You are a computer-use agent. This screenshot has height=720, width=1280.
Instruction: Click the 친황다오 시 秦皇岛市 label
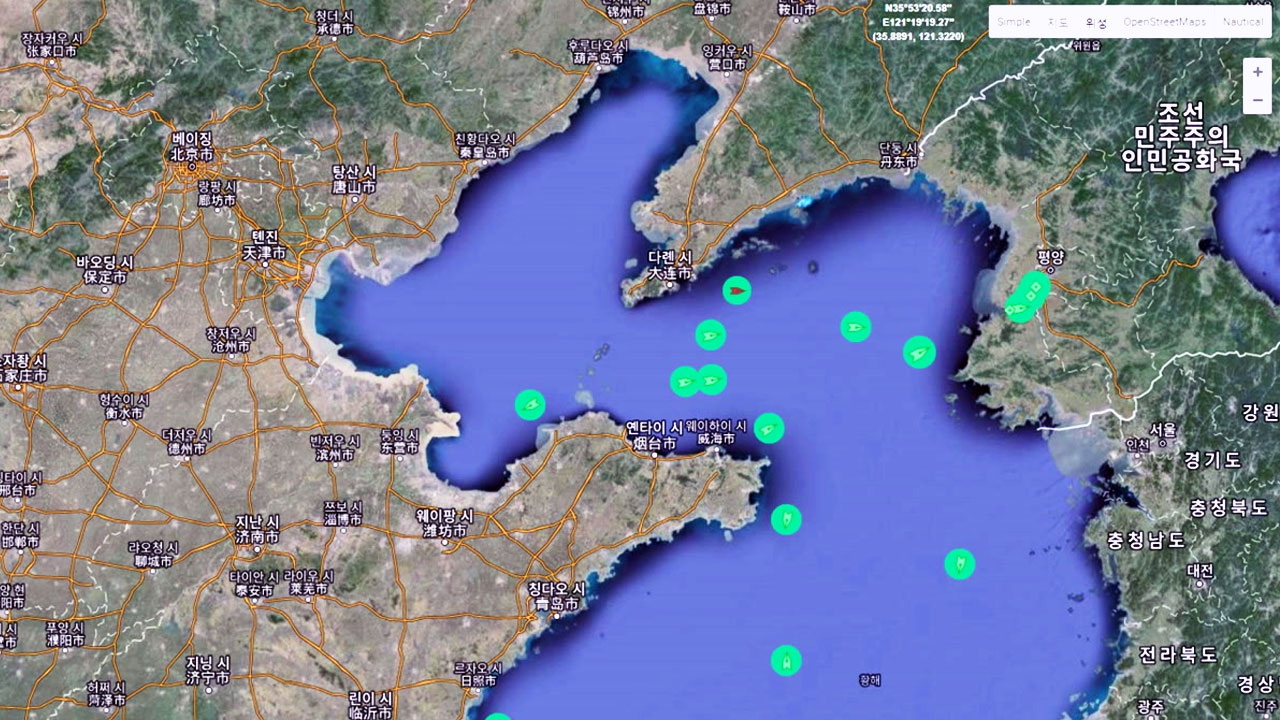pyautogui.click(x=485, y=146)
